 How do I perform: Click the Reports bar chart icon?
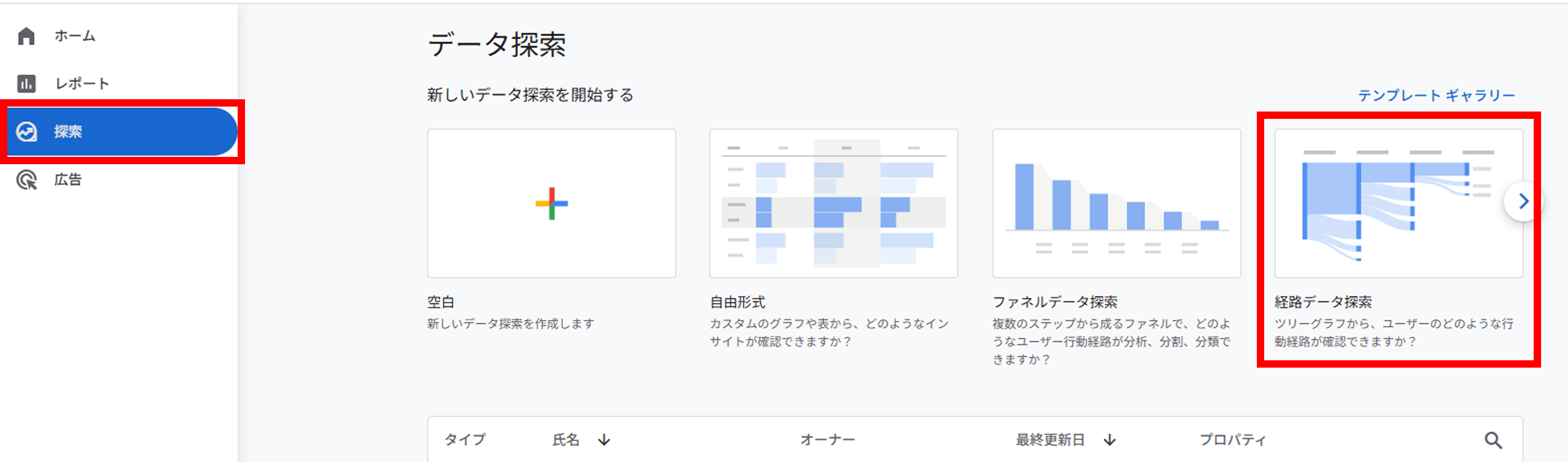(26, 83)
